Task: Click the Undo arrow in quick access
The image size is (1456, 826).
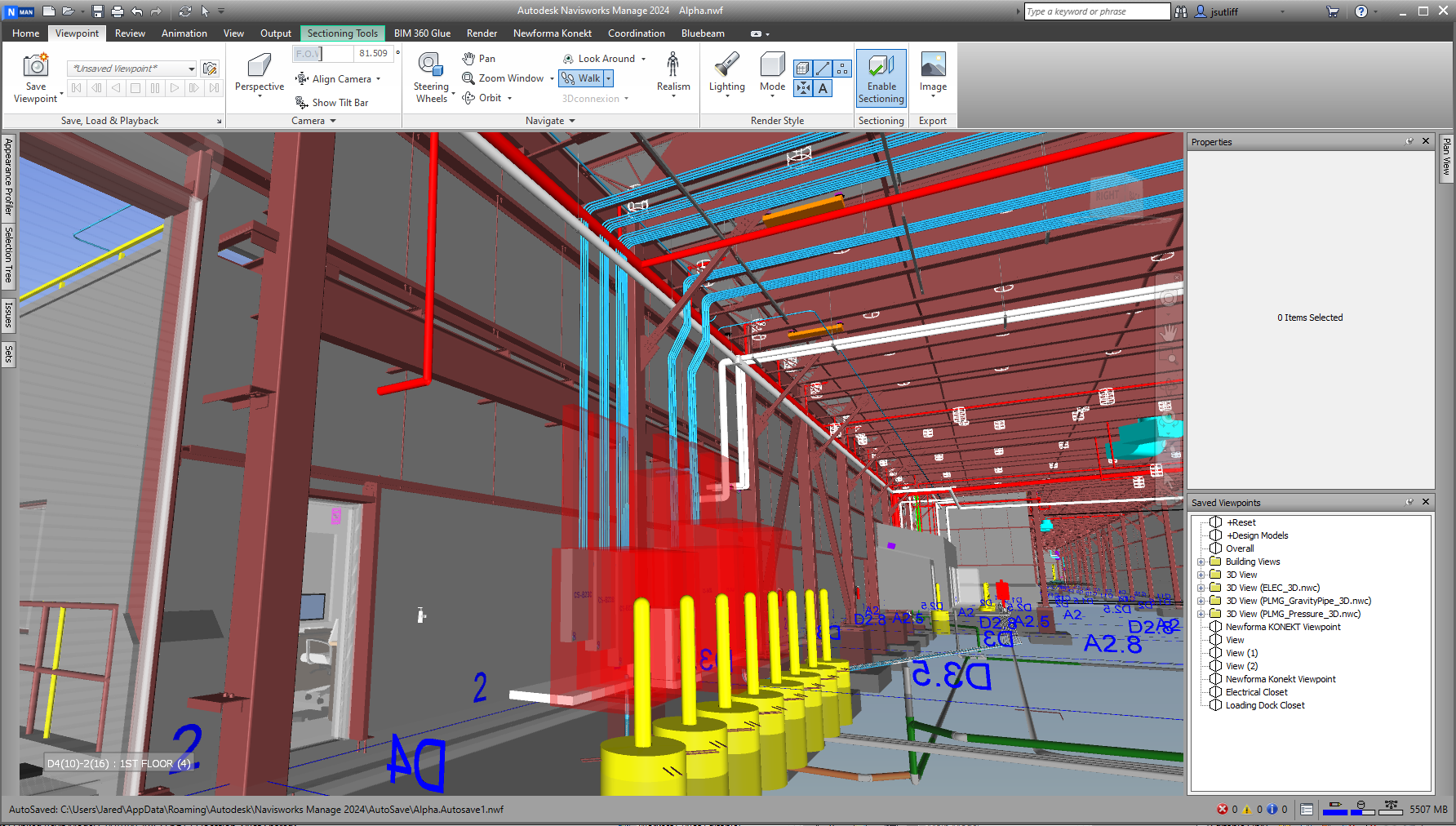Action: click(137, 11)
